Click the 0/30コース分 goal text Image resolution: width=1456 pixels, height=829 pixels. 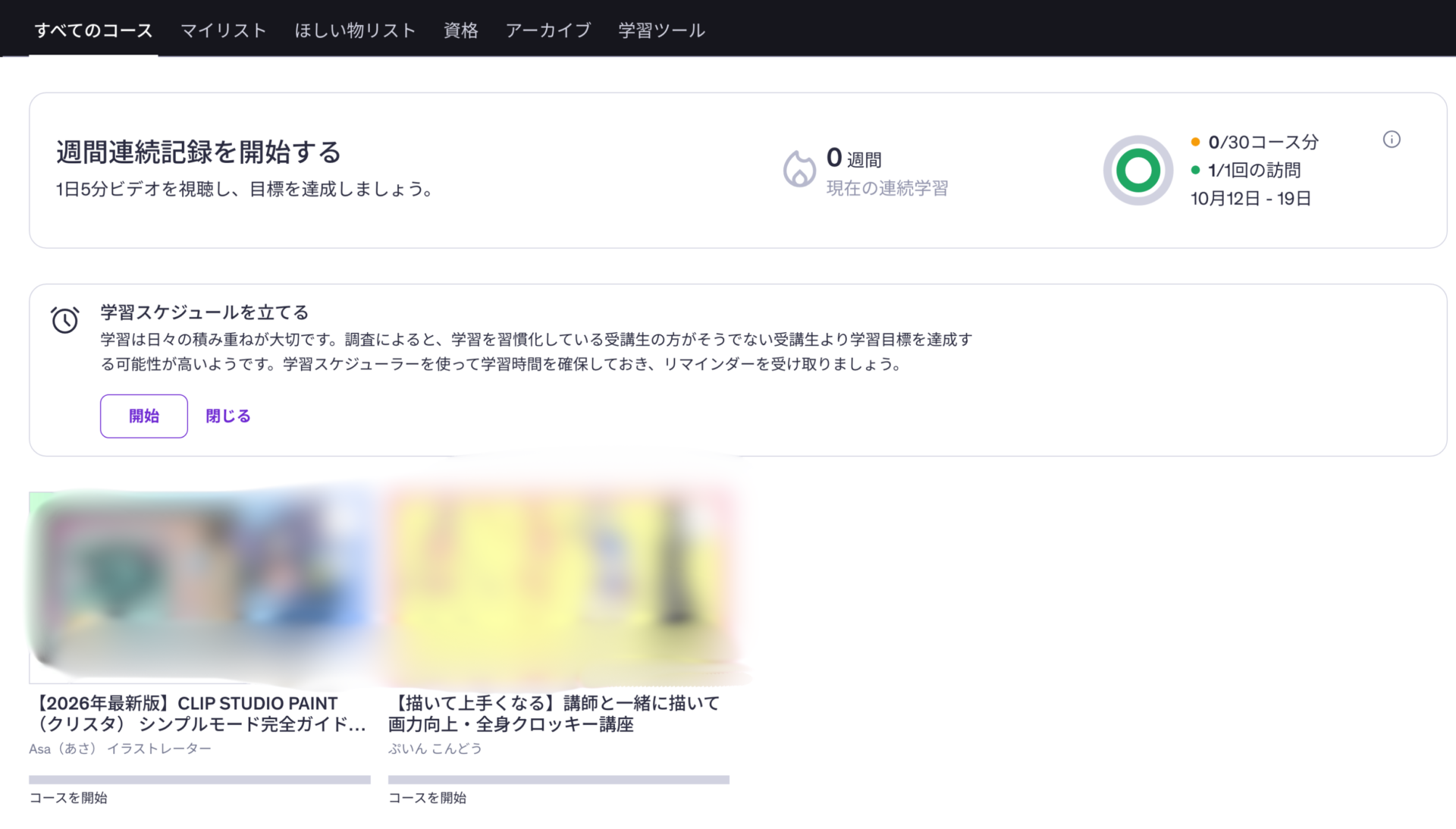pos(1263,142)
